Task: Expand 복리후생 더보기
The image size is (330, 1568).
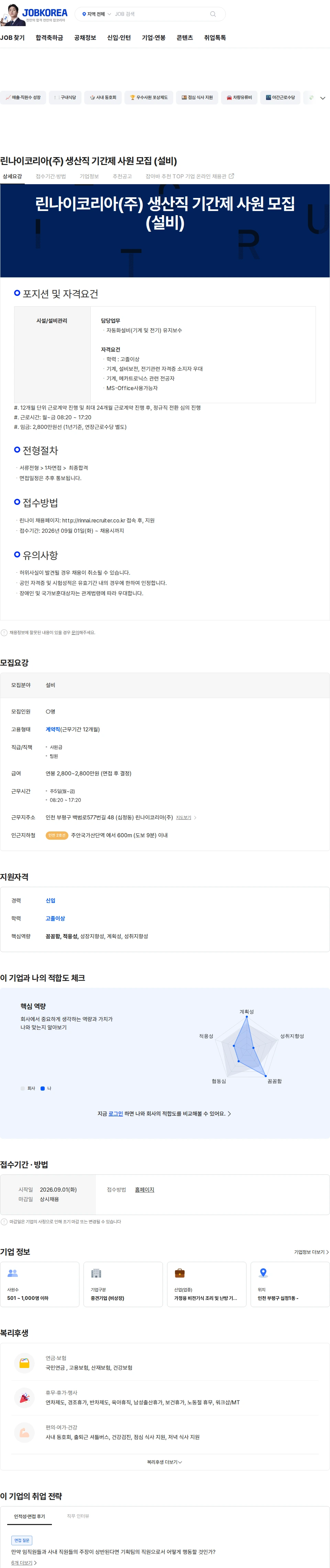Action: coord(164,1461)
